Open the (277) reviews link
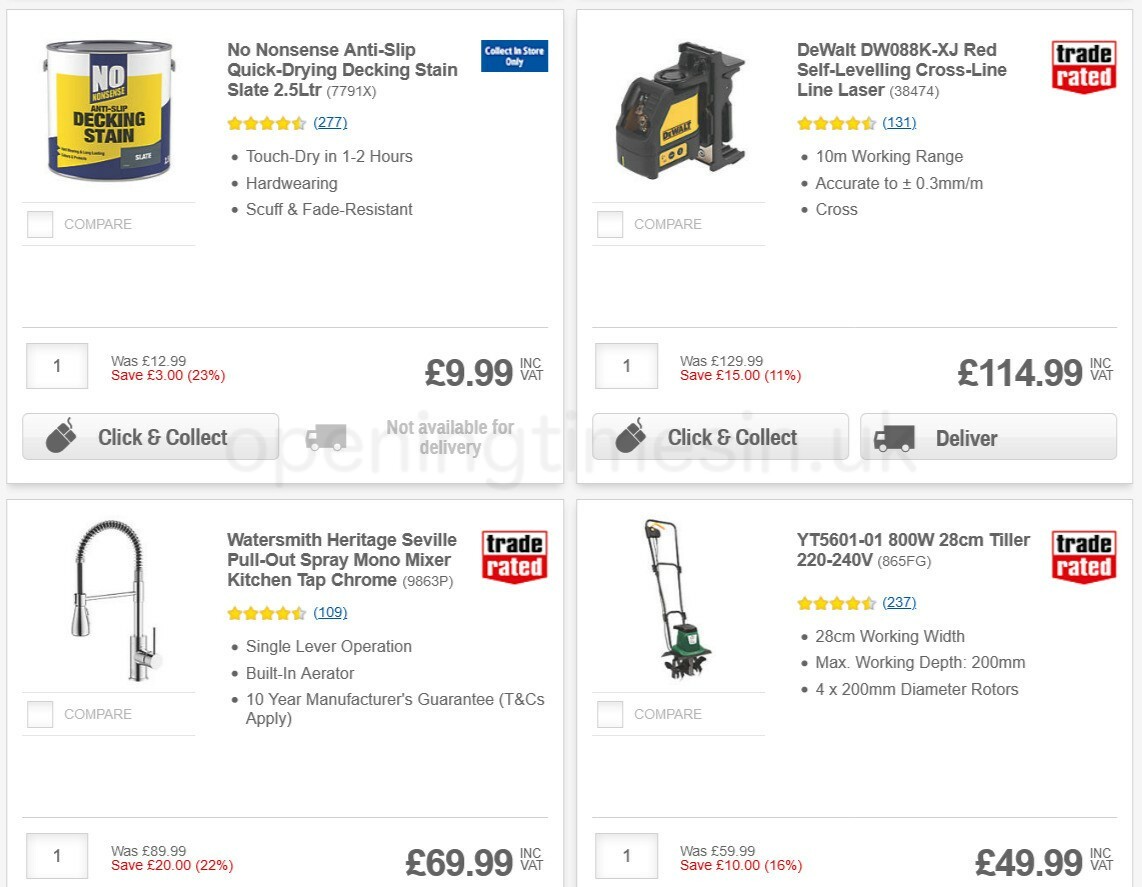The image size is (1142, 887). (330, 123)
